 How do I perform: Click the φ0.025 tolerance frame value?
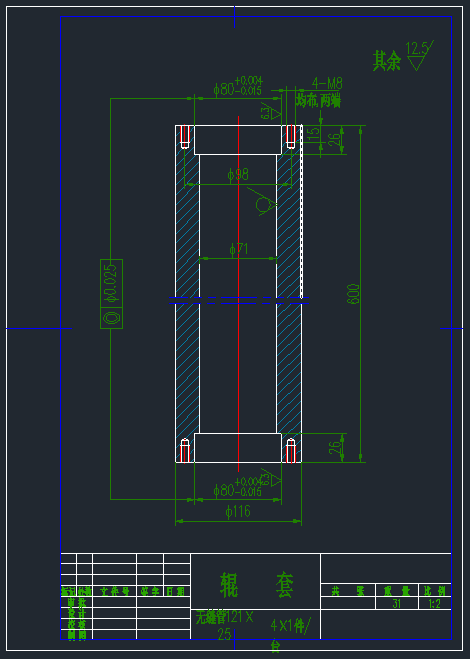[x=111, y=283]
